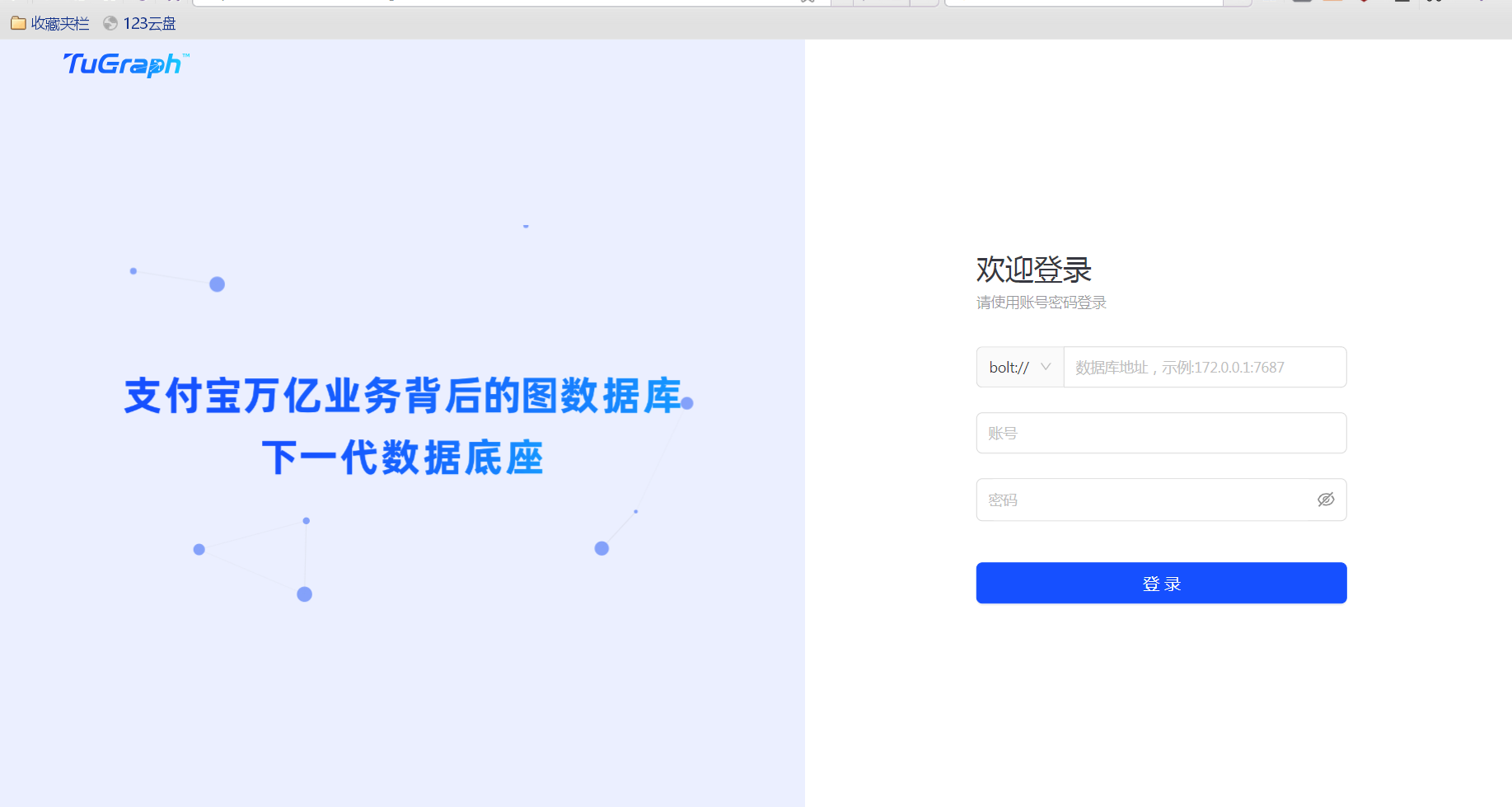Toggle password visibility with the eye icon
The image size is (1512, 807).
coord(1326,500)
